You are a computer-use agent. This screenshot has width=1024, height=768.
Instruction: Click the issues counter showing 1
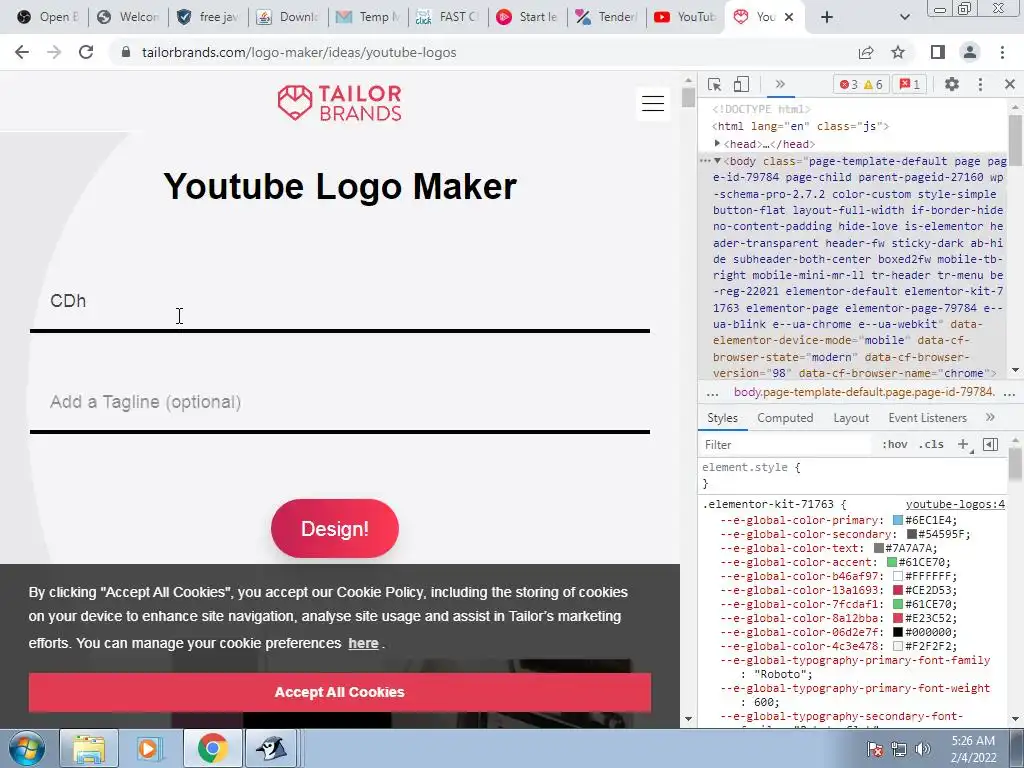tap(910, 84)
